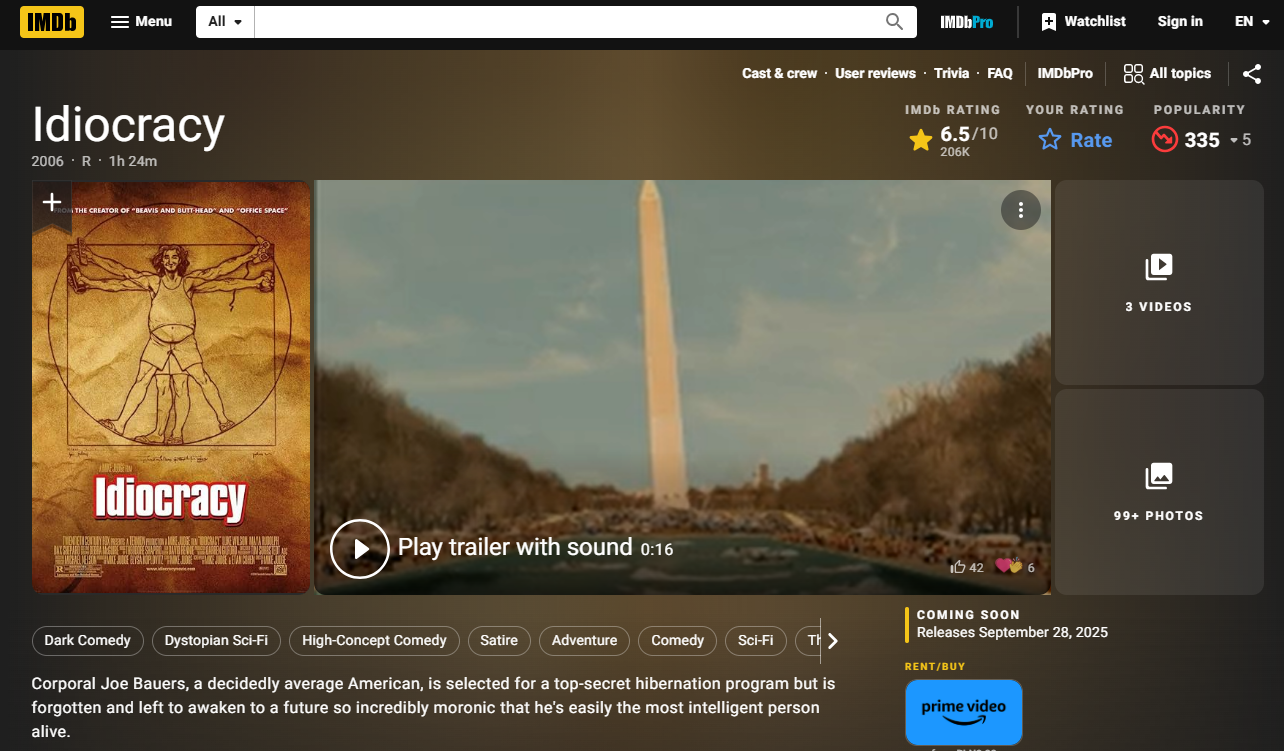
Task: Open the 3 Videos gallery
Action: (1158, 282)
